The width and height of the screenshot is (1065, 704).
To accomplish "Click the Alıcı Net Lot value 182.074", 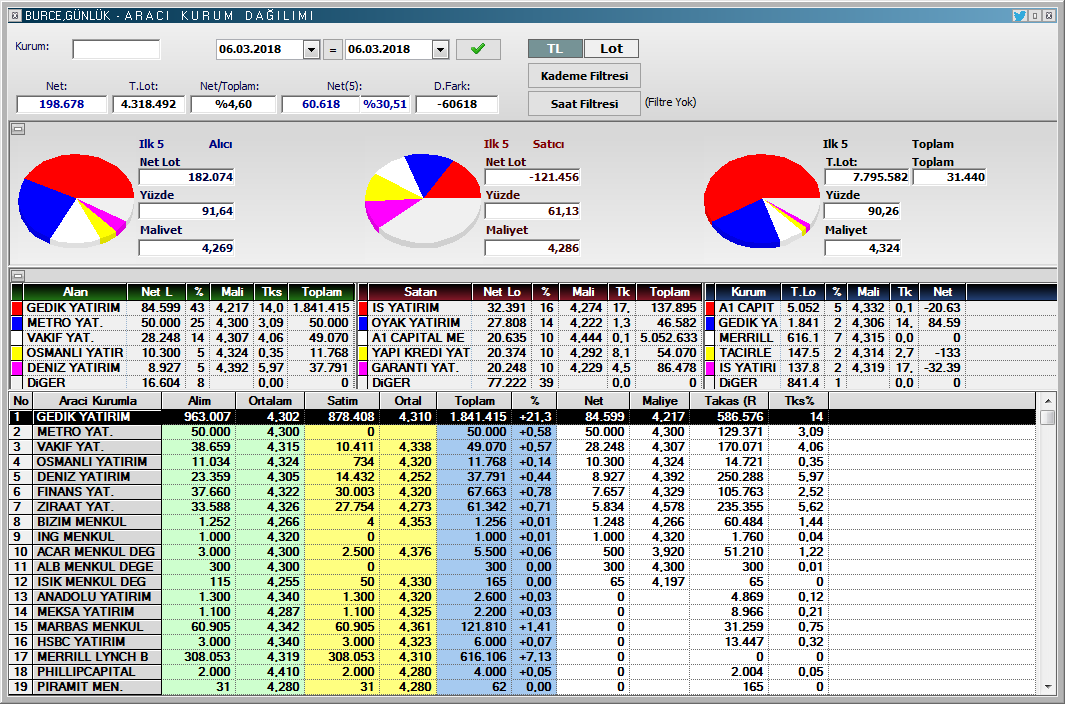I will coord(187,177).
